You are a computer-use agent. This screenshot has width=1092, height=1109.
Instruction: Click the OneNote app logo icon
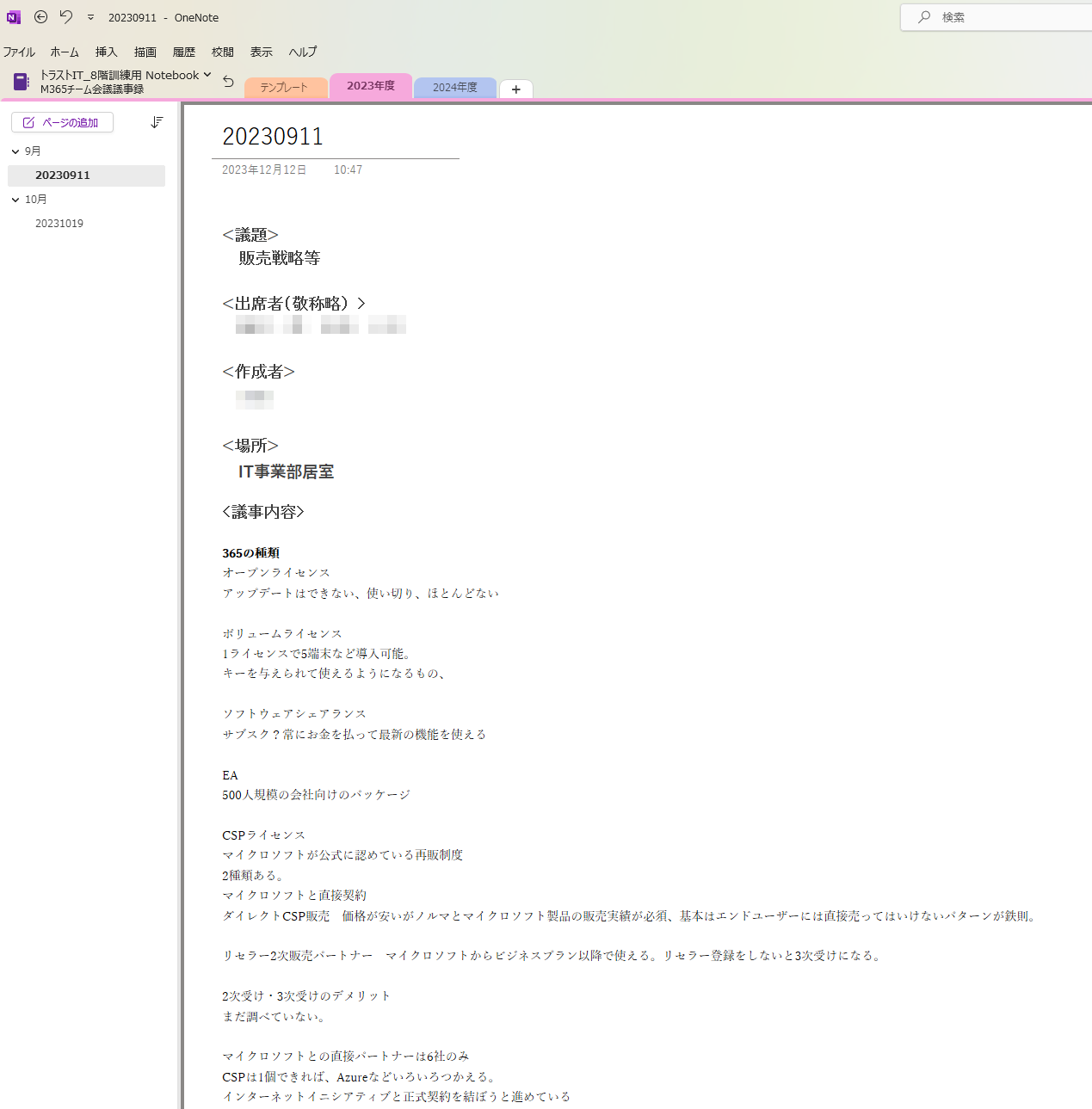(14, 17)
